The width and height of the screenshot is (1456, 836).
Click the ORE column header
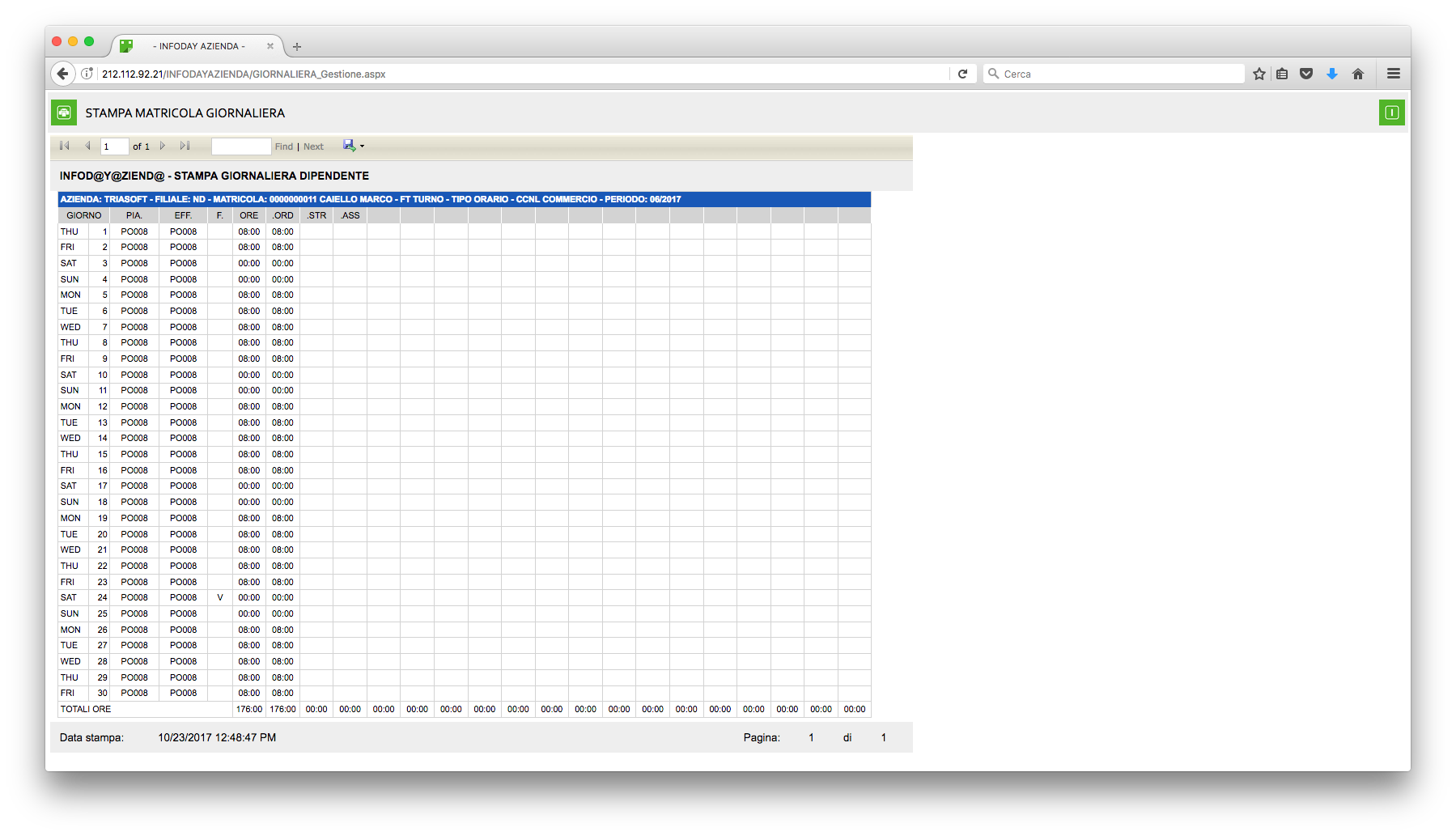pos(249,215)
